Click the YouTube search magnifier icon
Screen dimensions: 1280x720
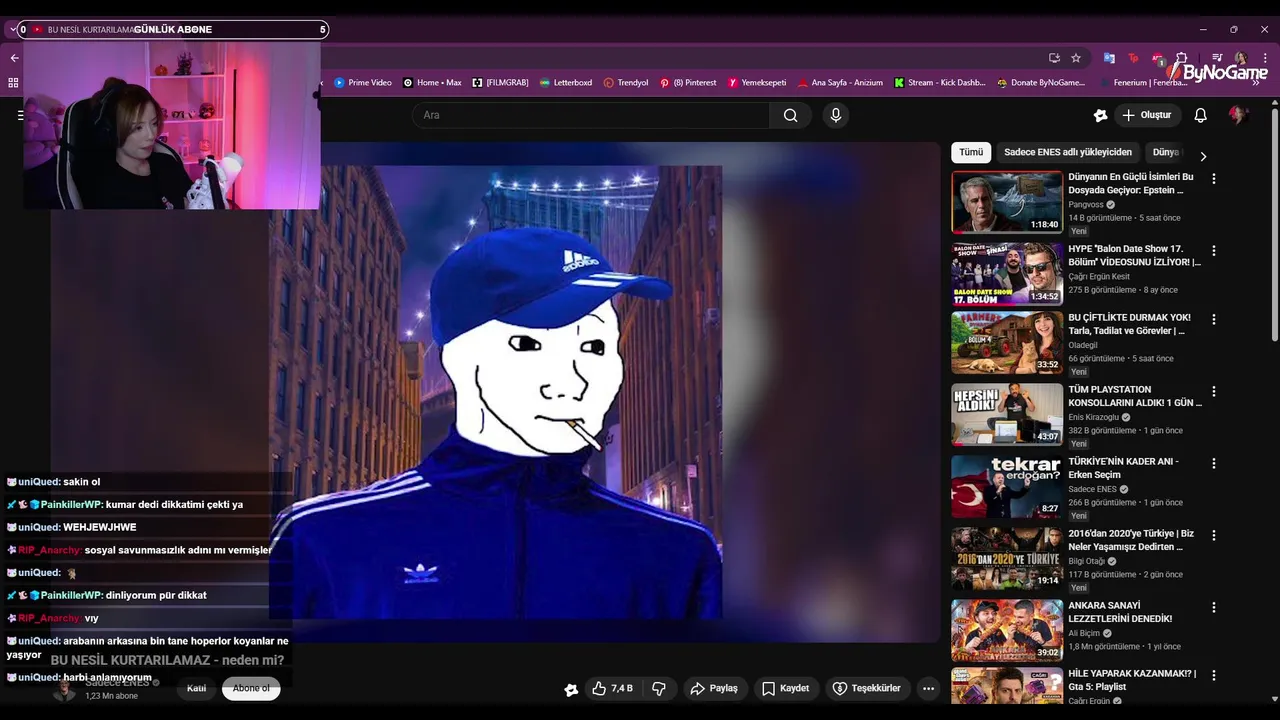[790, 115]
